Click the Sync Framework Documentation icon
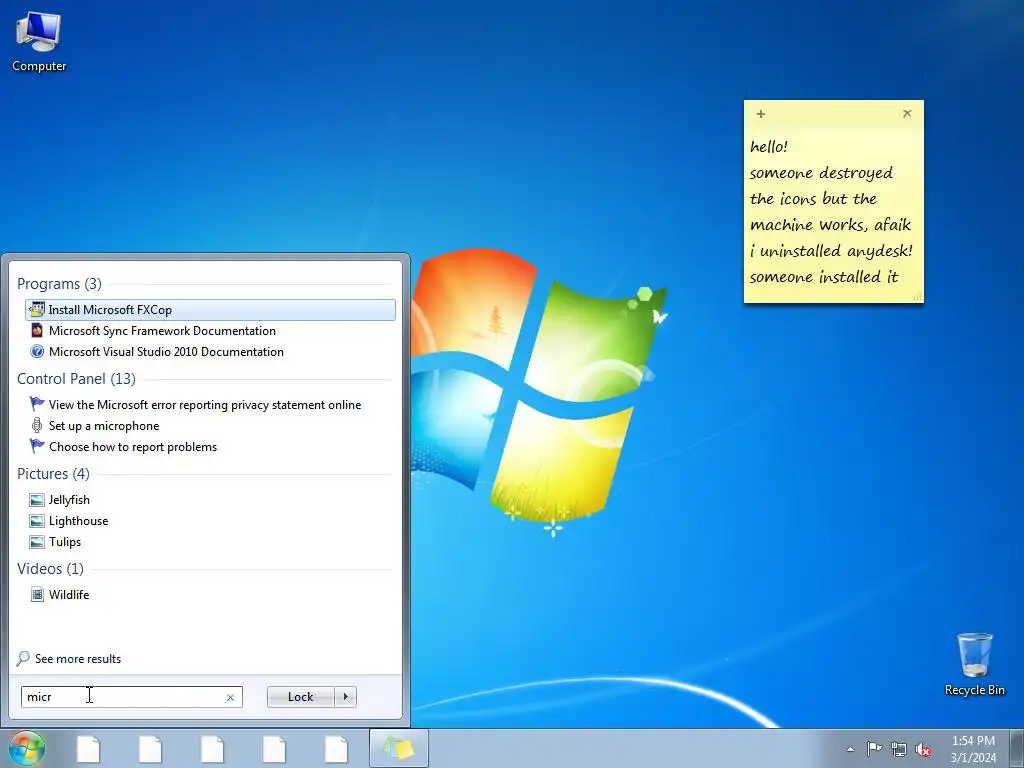1024x768 pixels. click(x=37, y=330)
